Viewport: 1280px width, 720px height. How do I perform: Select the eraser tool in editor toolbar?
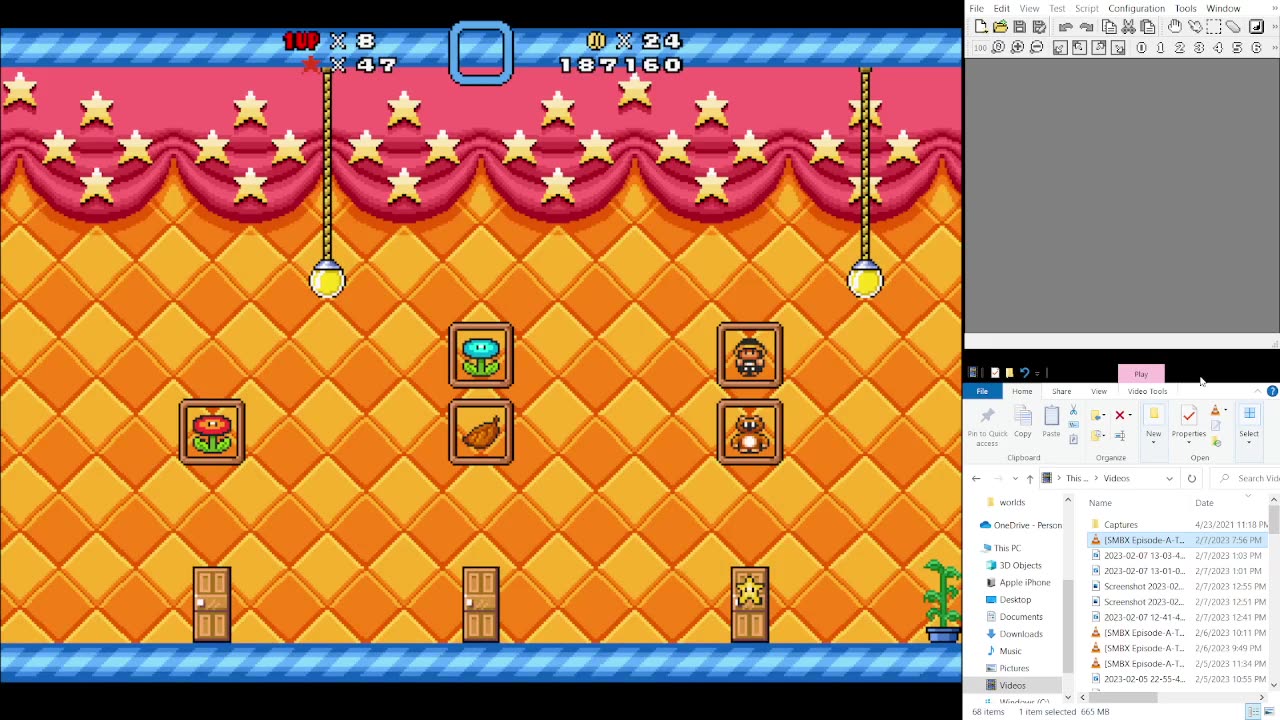[1233, 27]
